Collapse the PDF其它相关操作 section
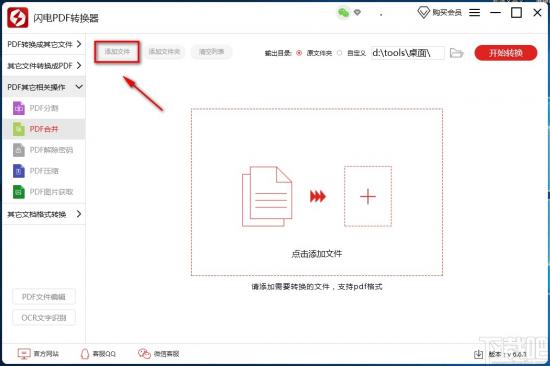The width and height of the screenshot is (550, 366). point(44,87)
